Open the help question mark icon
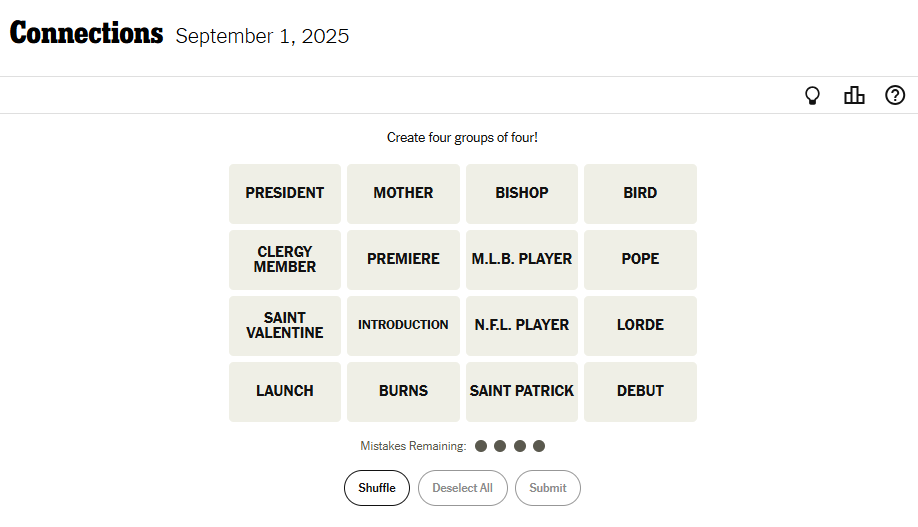Viewport: 918px width, 527px height. pos(895,96)
